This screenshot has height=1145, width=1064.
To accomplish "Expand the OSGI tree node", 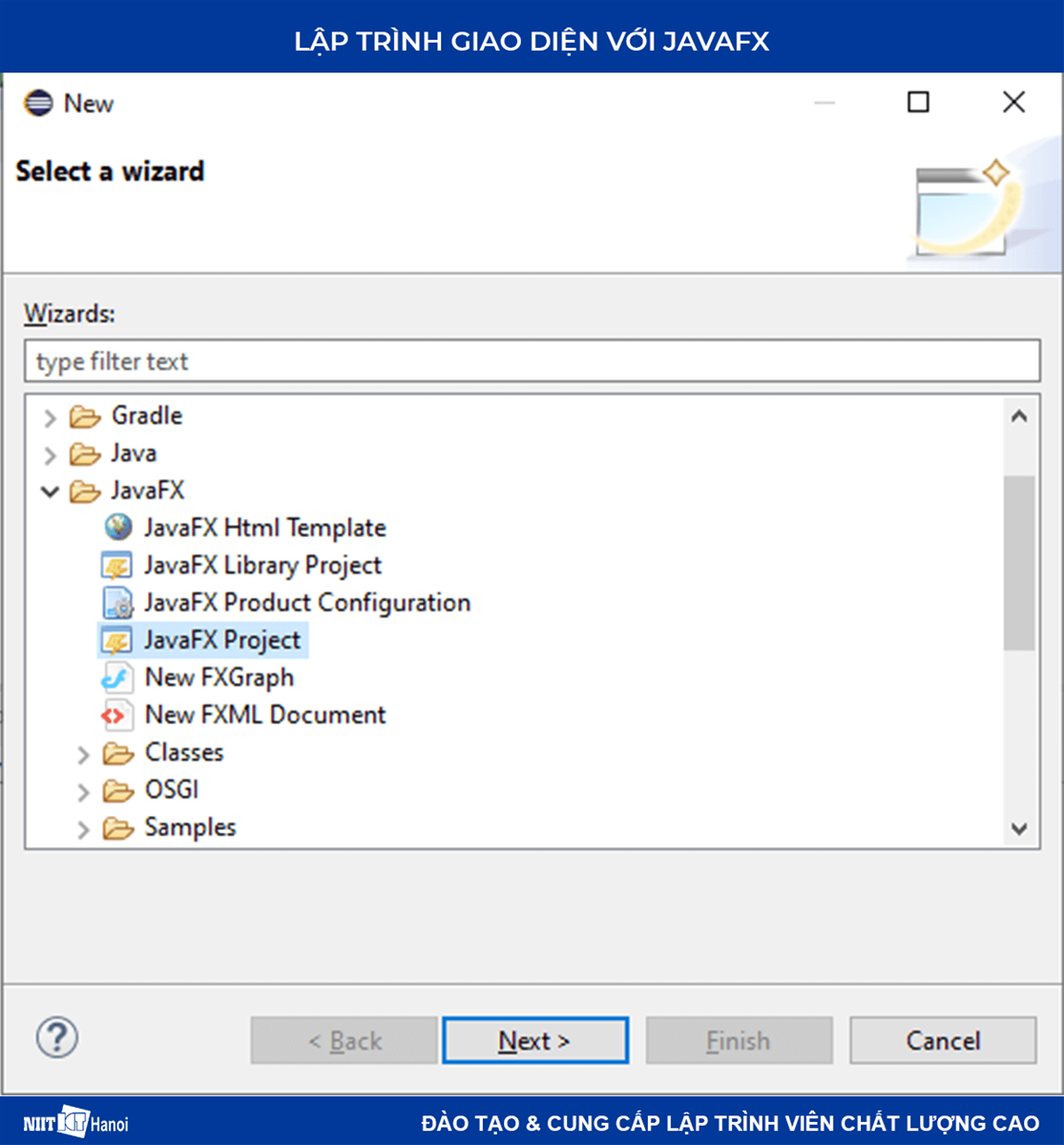I will coord(82,790).
